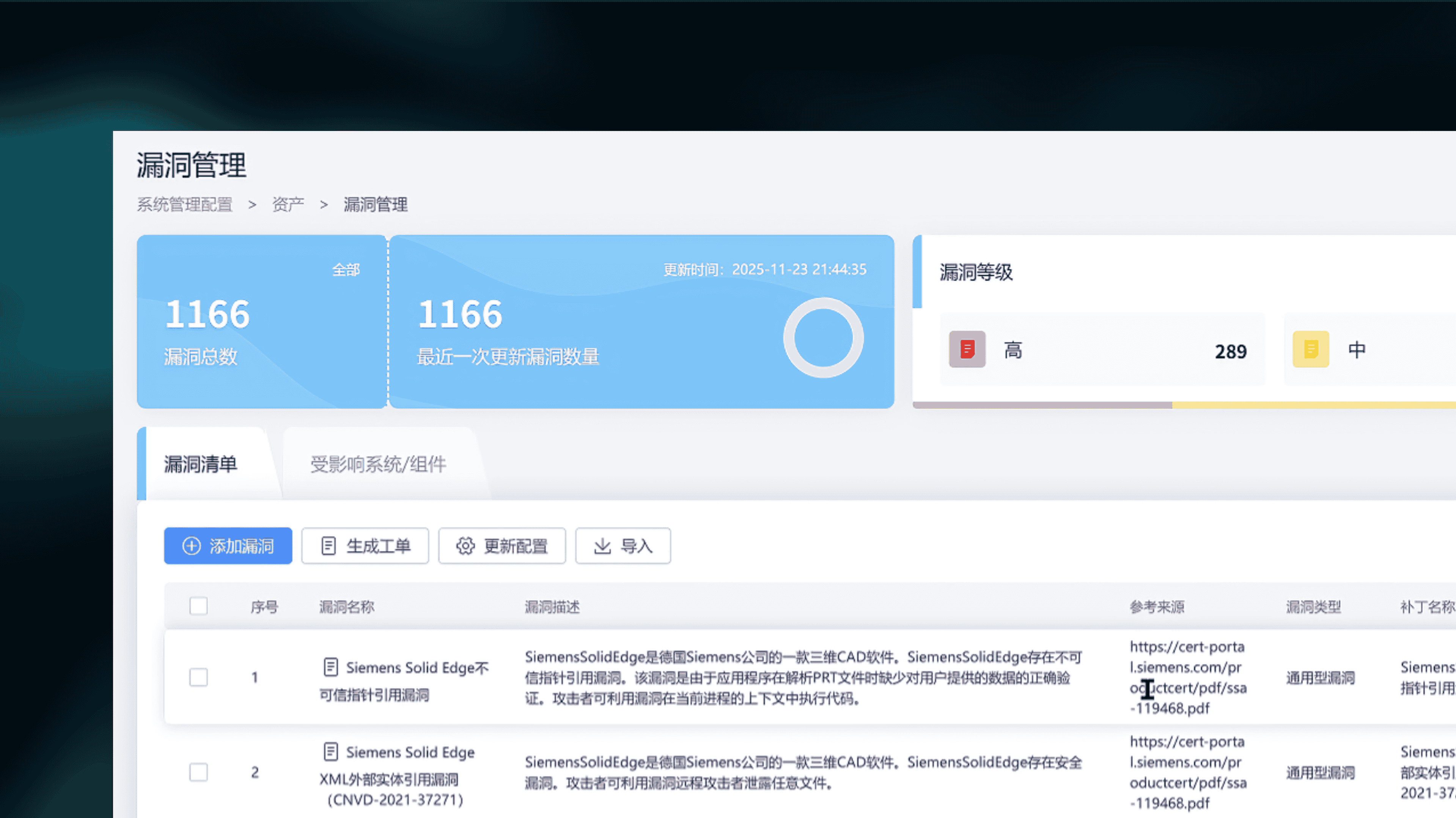Check the checkbox for row 1
The image size is (1456, 818).
tap(198, 677)
